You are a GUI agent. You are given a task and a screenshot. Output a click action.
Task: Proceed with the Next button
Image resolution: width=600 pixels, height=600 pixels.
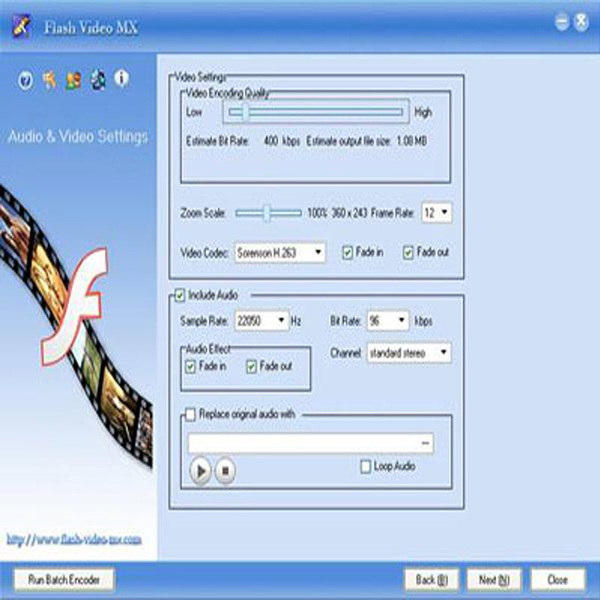[x=494, y=580]
